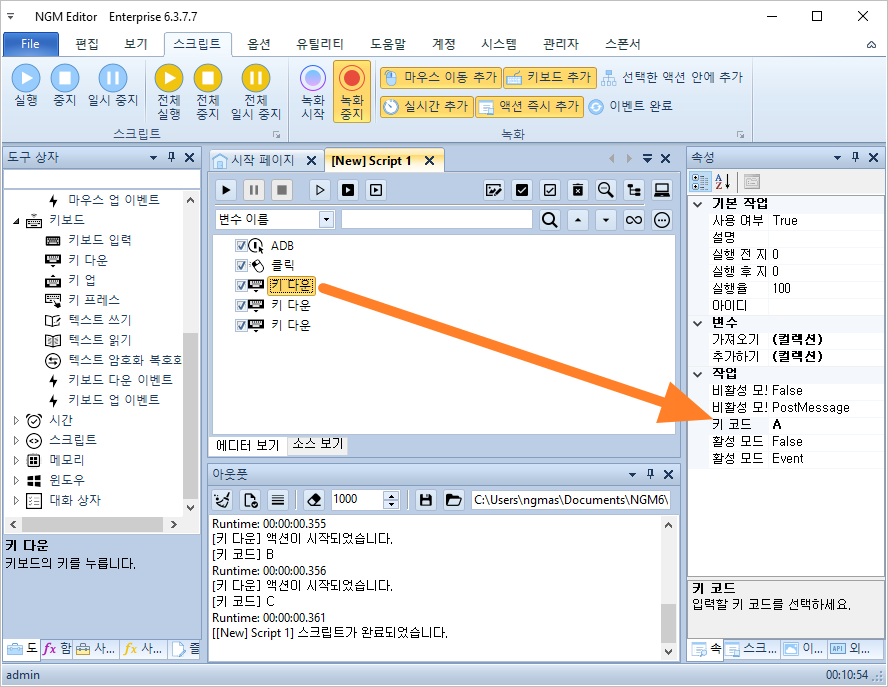Stop all scripts with 전체 중지
This screenshot has width=888, height=687.
click(x=208, y=92)
